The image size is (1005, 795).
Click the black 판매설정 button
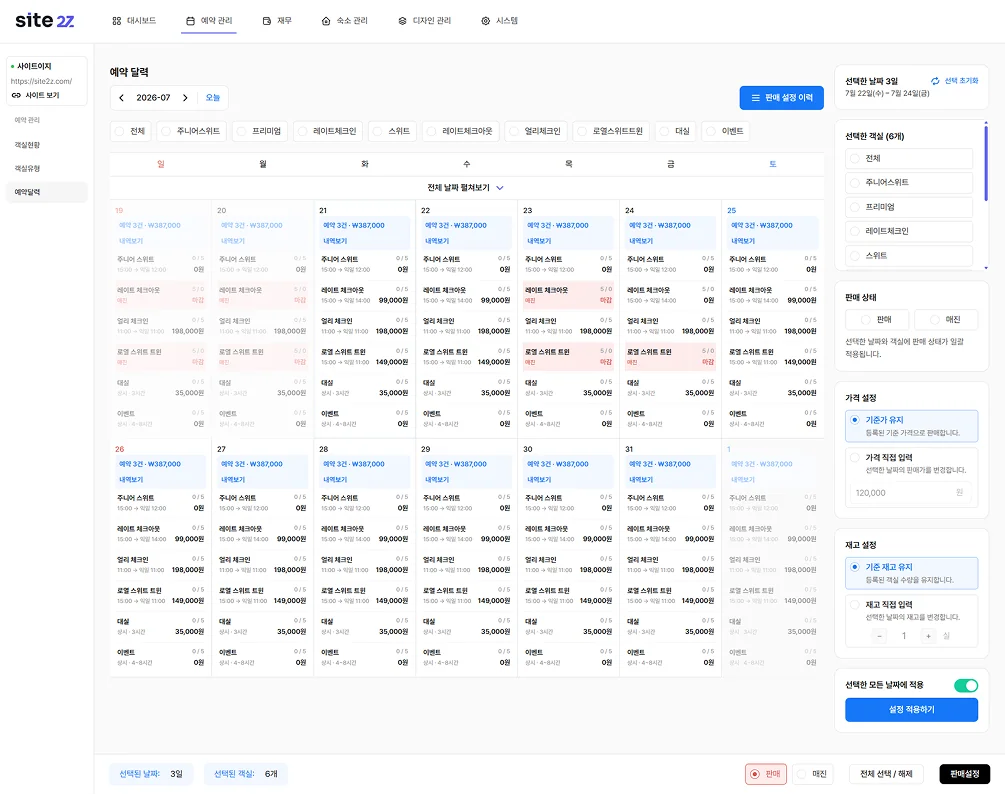click(964, 774)
